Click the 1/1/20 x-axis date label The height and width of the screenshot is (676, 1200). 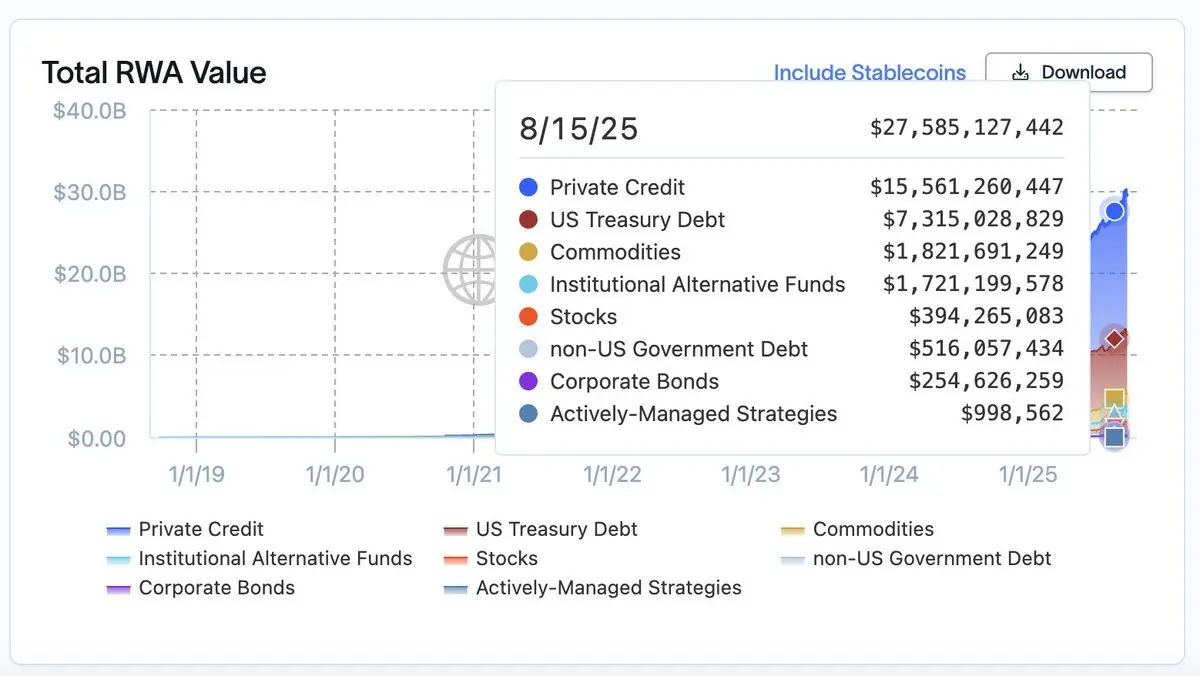[335, 475]
